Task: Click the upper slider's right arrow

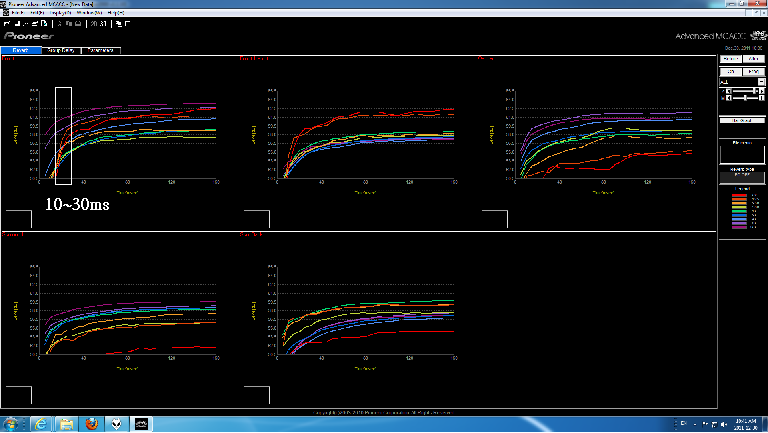Action: 762,91
